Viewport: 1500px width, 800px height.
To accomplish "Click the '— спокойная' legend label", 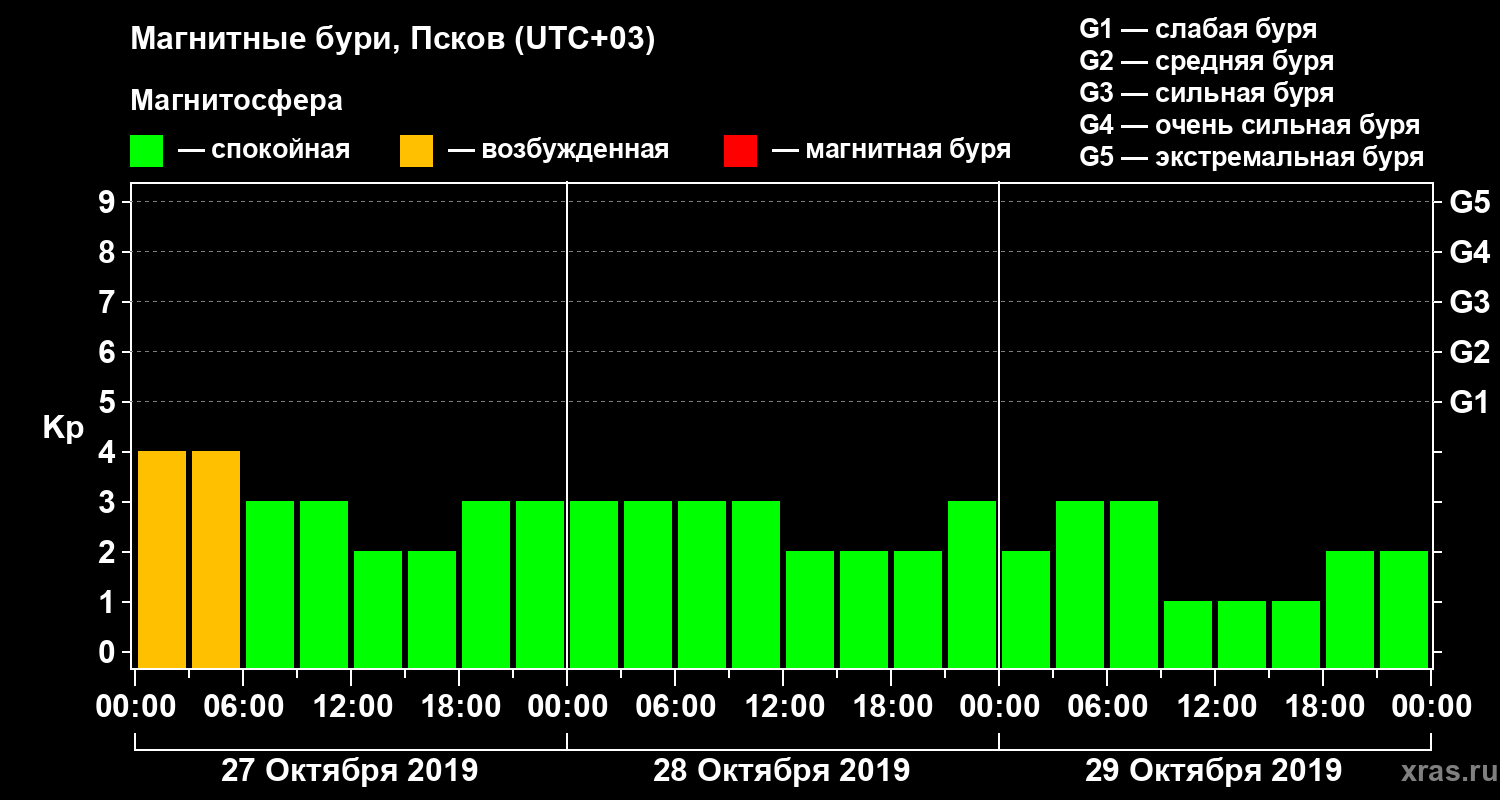I will tap(264, 151).
